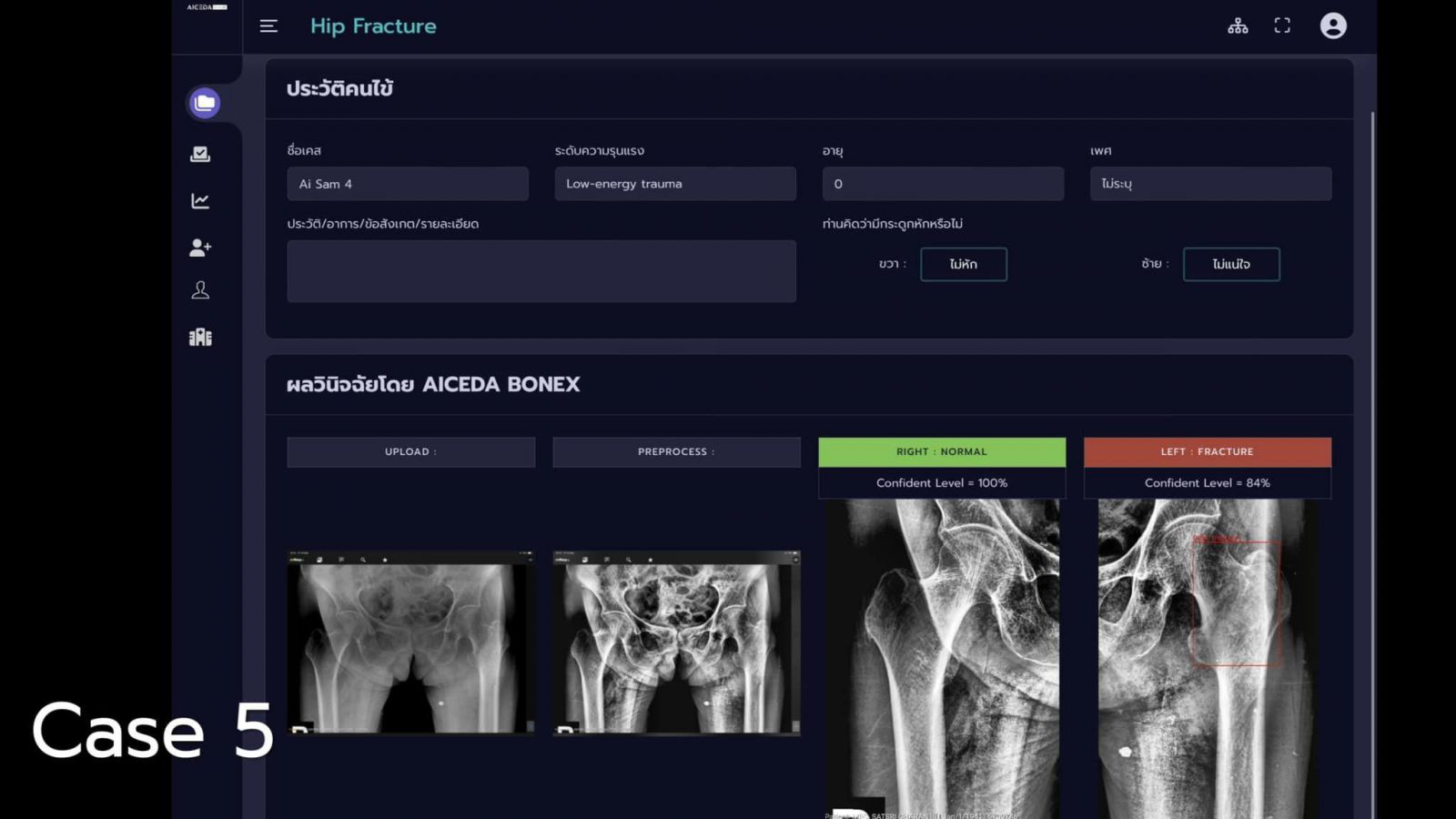This screenshot has height=819, width=1456.
Task: Open the image check sidebar icon
Action: [x=200, y=154]
